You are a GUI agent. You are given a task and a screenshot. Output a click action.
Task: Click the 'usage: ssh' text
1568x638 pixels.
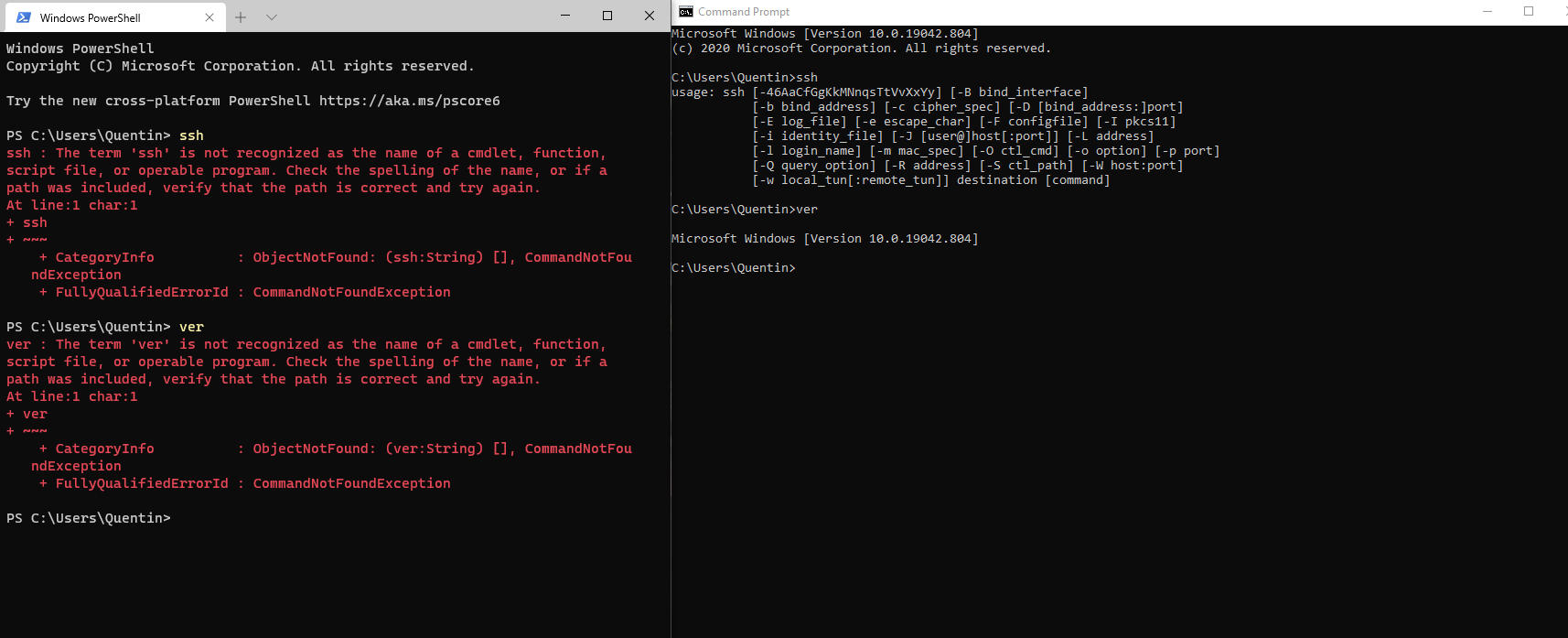708,92
